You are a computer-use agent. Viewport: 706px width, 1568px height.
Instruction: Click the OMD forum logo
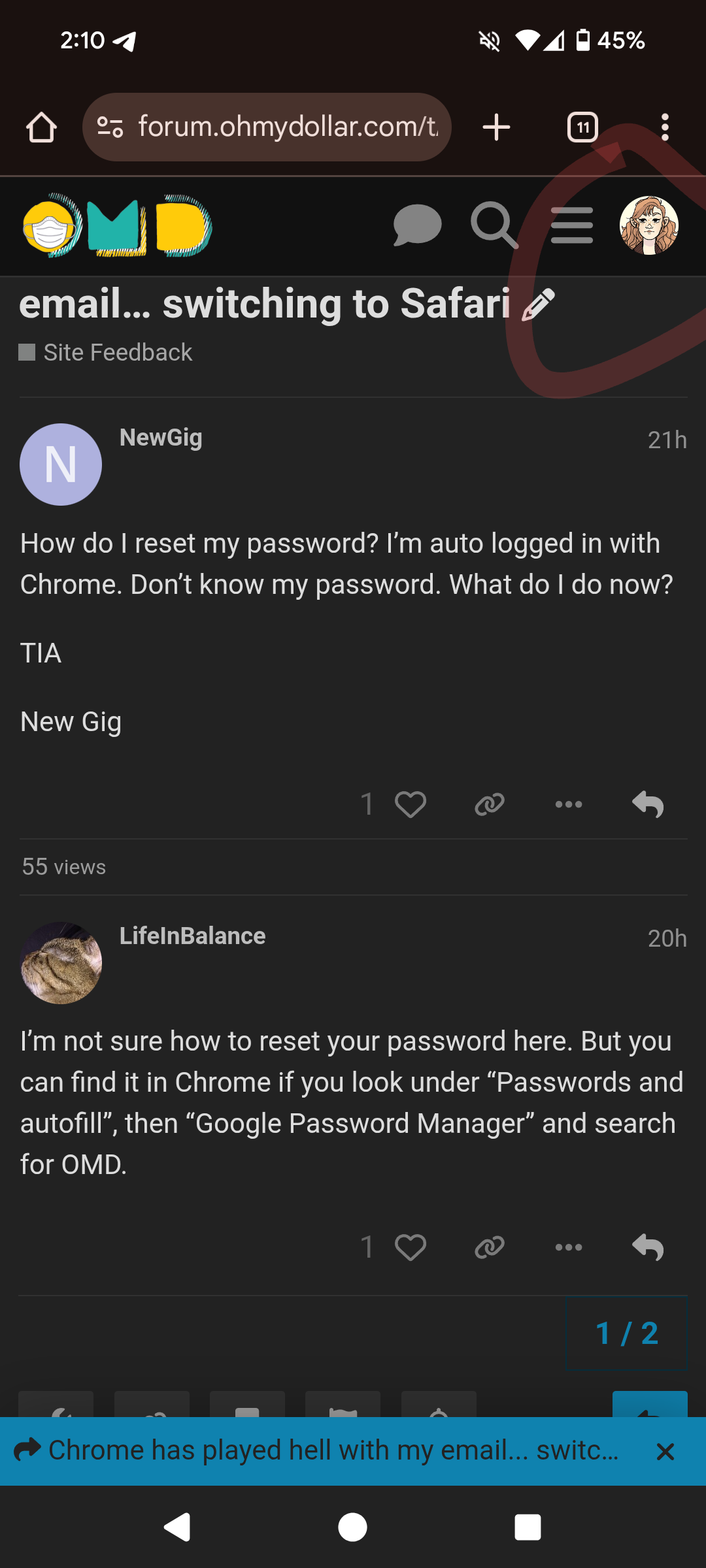118,226
